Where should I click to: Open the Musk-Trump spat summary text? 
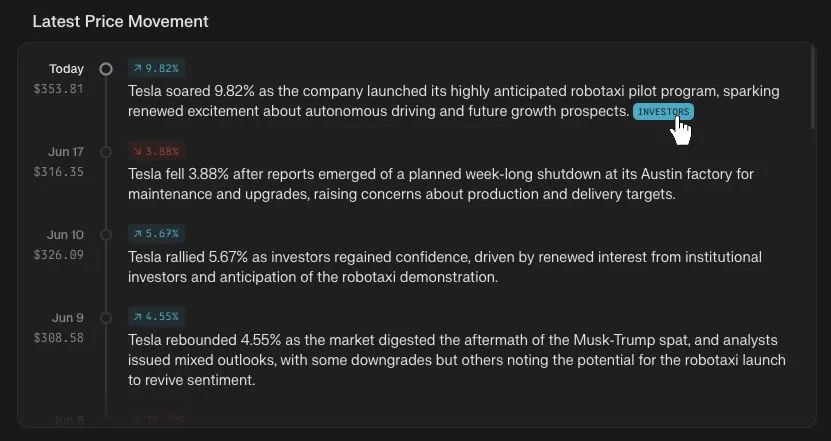point(457,360)
